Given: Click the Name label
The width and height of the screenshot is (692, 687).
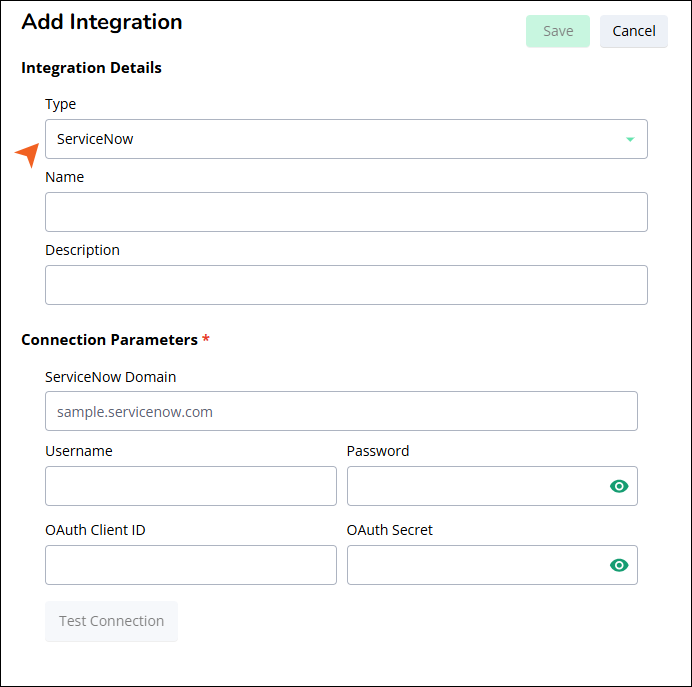Looking at the screenshot, I should tap(64, 177).
